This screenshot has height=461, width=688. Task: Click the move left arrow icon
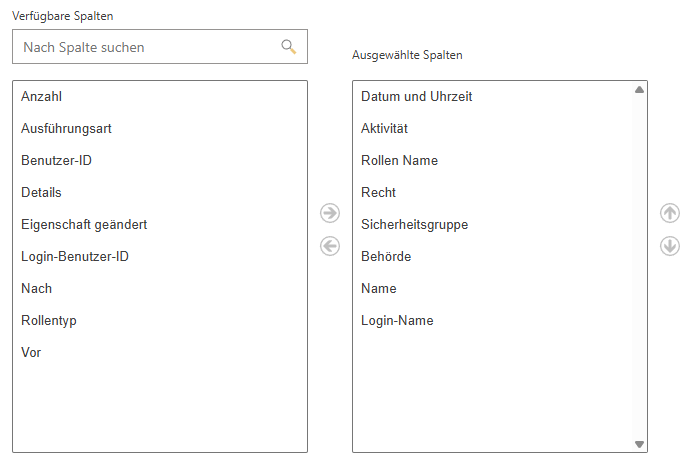click(330, 246)
